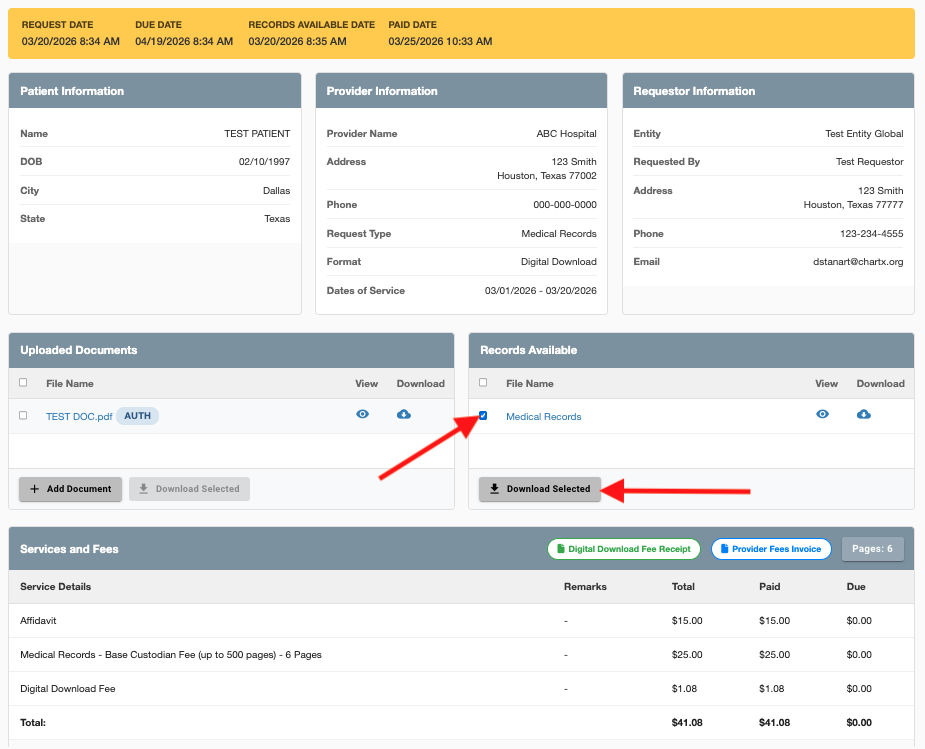The width and height of the screenshot is (925, 749).
Task: Download Medical Records with its cloud icon
Action: pyautogui.click(x=864, y=414)
